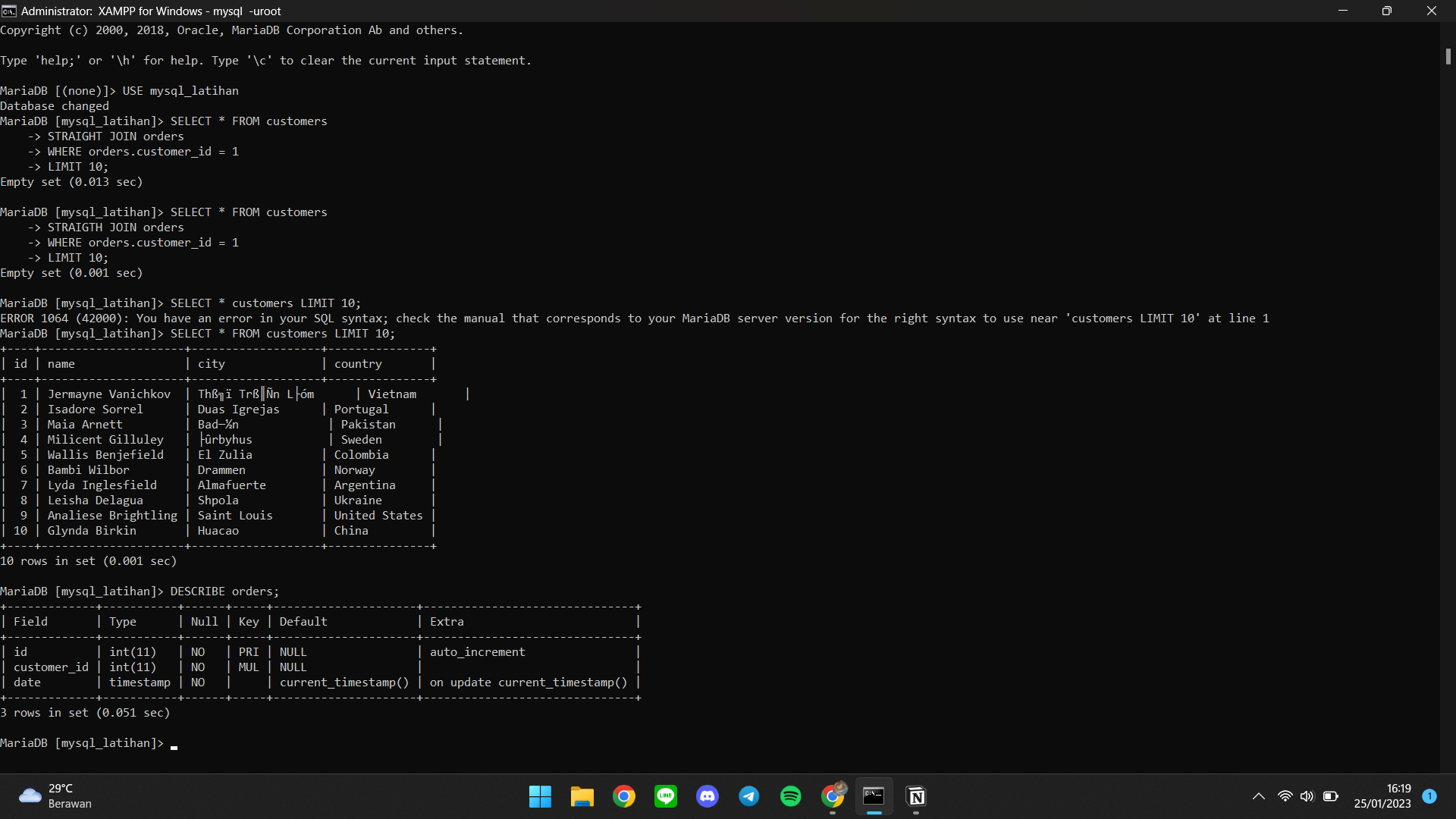The width and height of the screenshot is (1456, 819).
Task: Click the 'Huacao' city cell
Action: tap(218, 531)
